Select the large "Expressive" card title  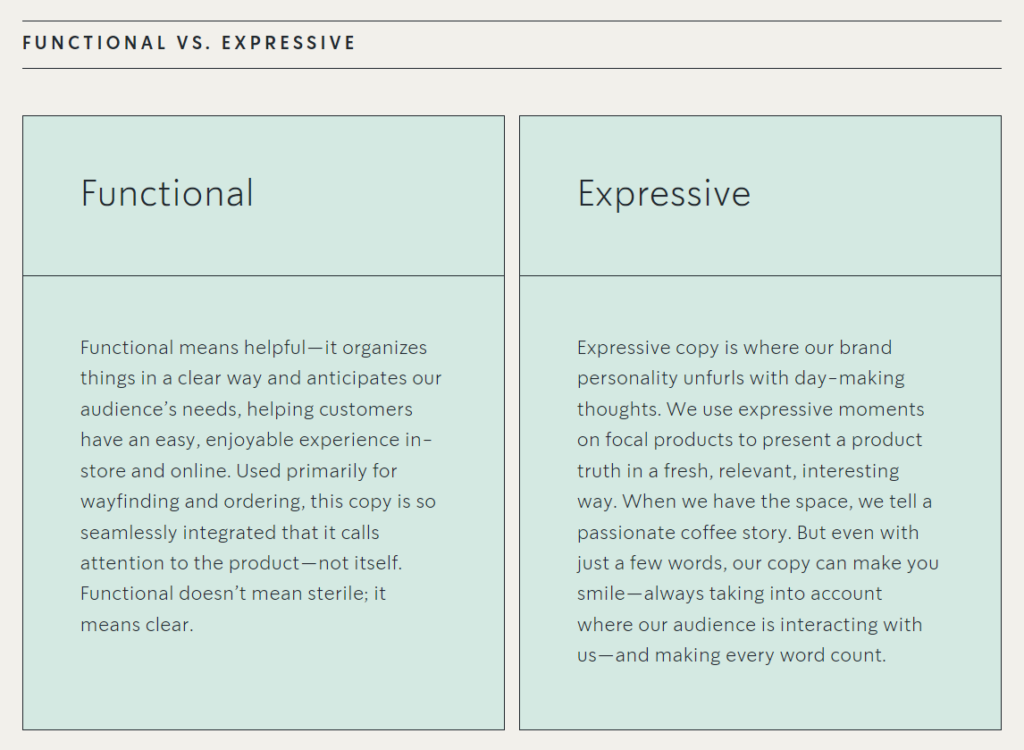click(664, 193)
